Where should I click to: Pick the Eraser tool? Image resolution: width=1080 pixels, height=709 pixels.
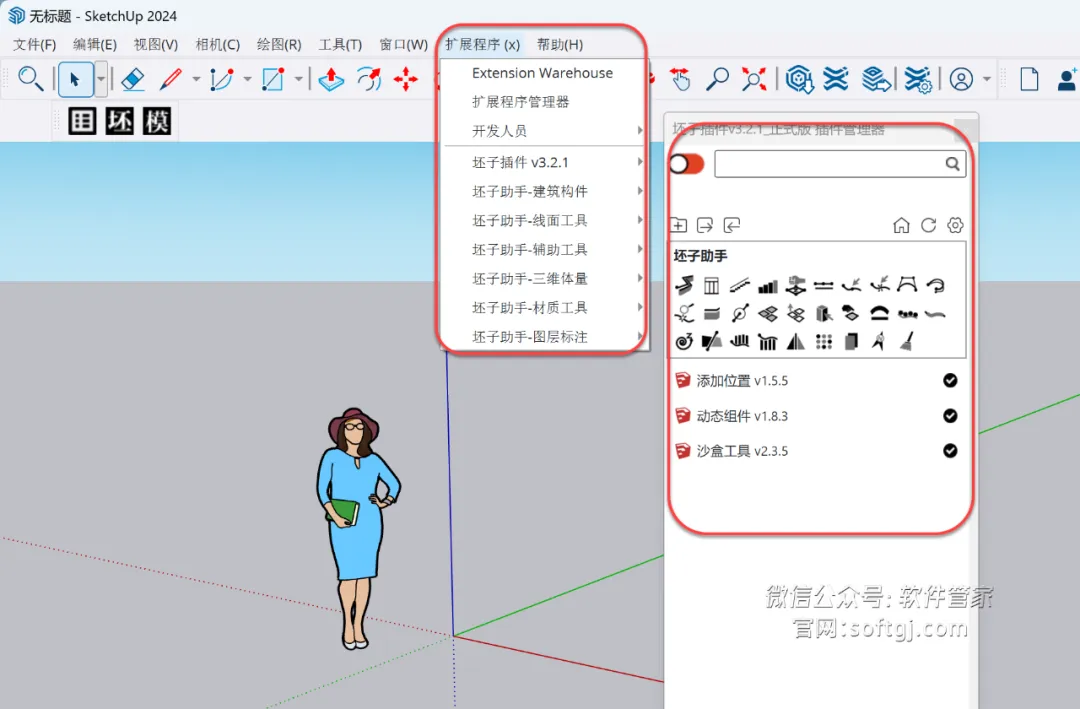click(x=133, y=79)
